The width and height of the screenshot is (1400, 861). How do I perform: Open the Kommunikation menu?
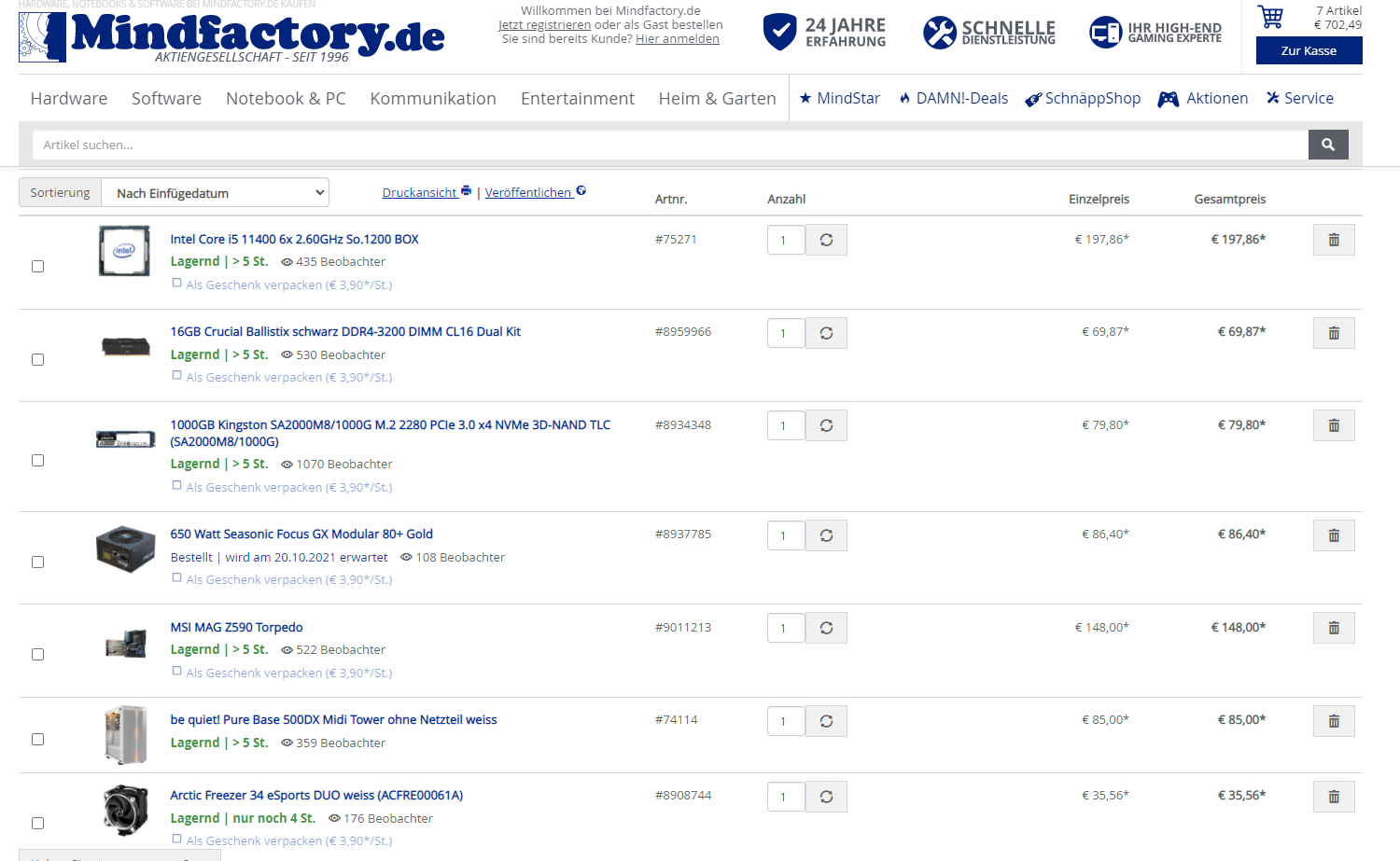433,98
